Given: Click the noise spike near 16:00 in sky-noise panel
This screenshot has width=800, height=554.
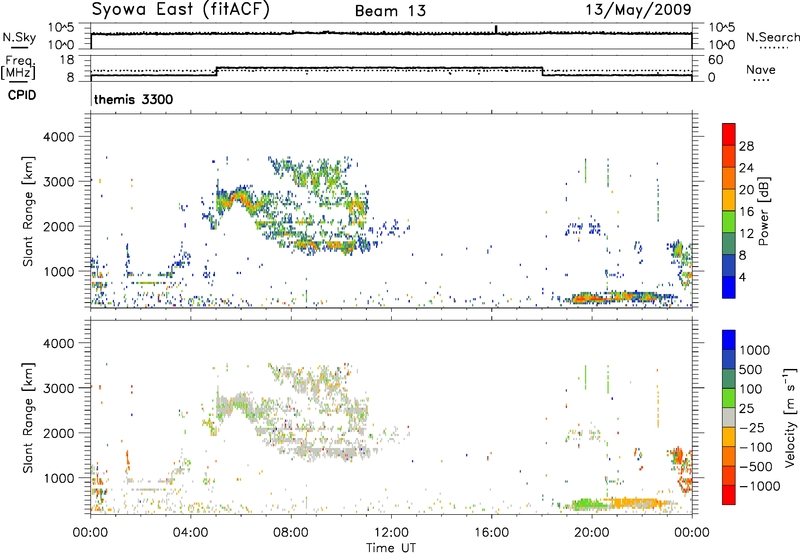Looking at the screenshot, I should point(495,29).
